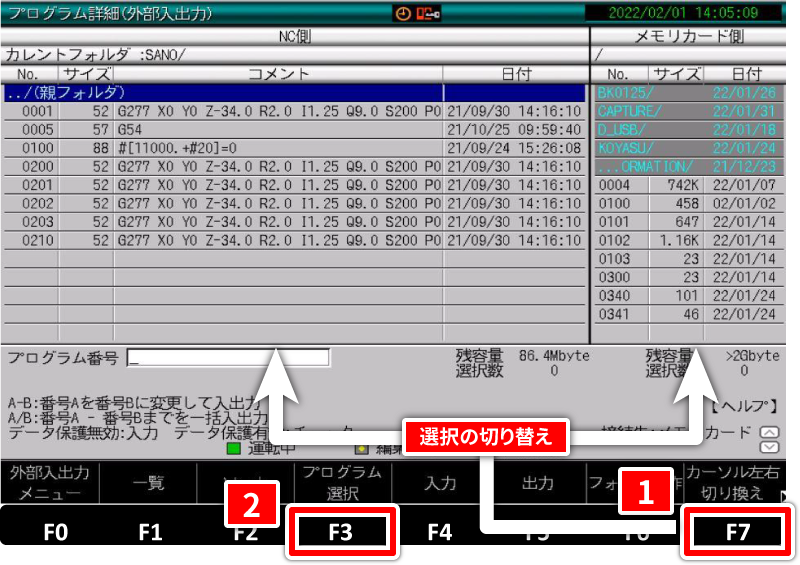
Task: Select memory card file 0004 sized 742K
Action: click(x=689, y=185)
